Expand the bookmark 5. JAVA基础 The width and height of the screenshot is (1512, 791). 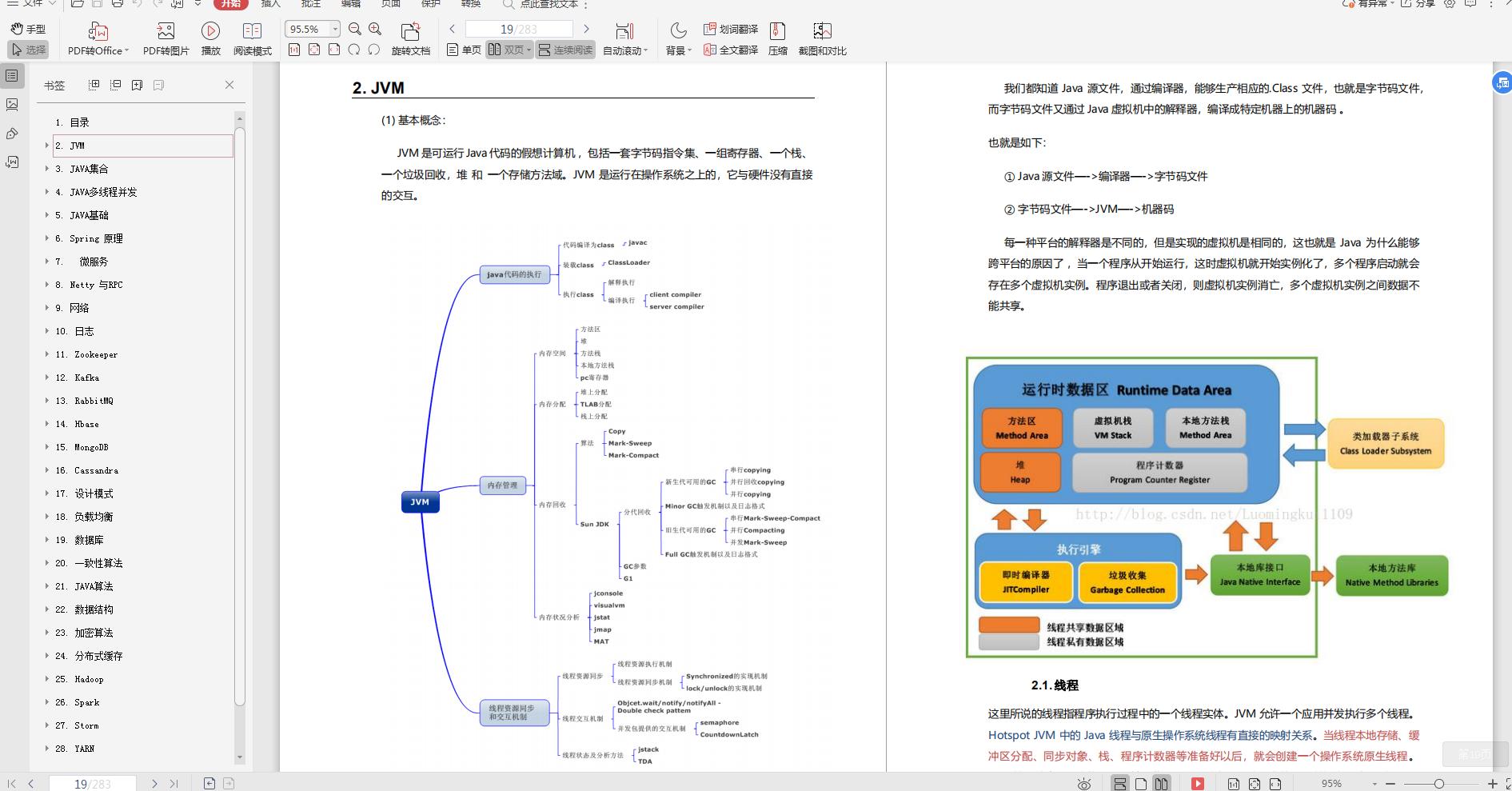click(x=47, y=214)
